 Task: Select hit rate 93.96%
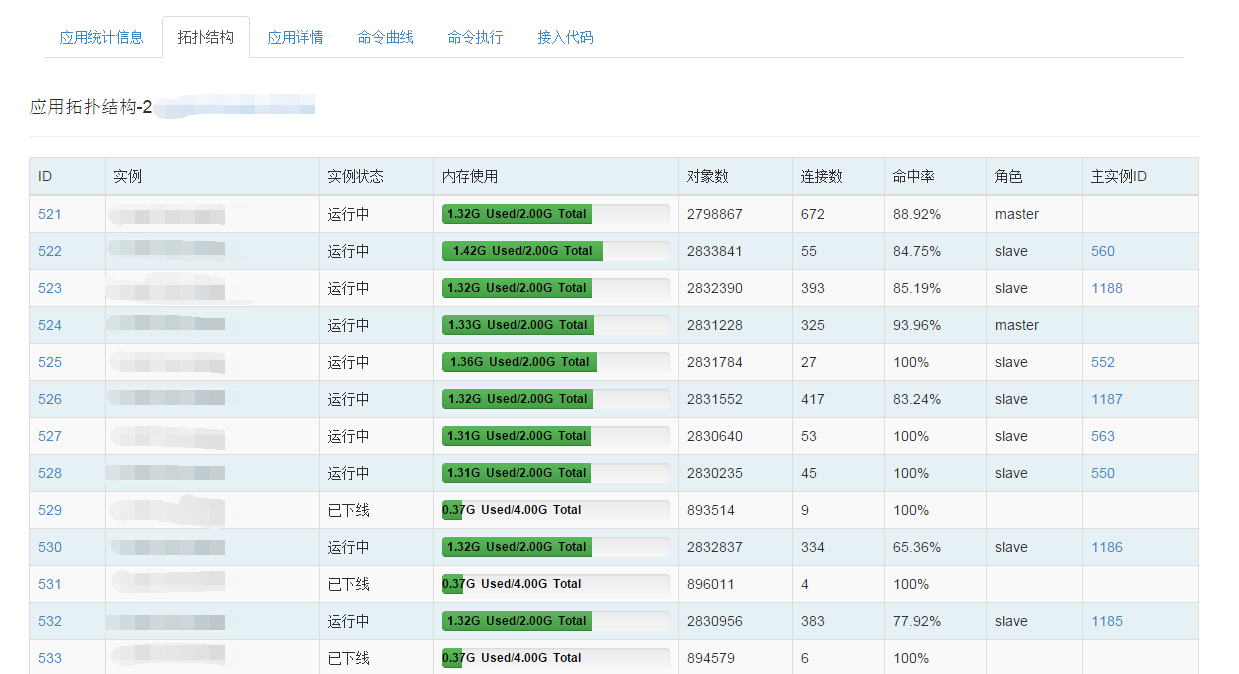pyautogui.click(x=917, y=325)
